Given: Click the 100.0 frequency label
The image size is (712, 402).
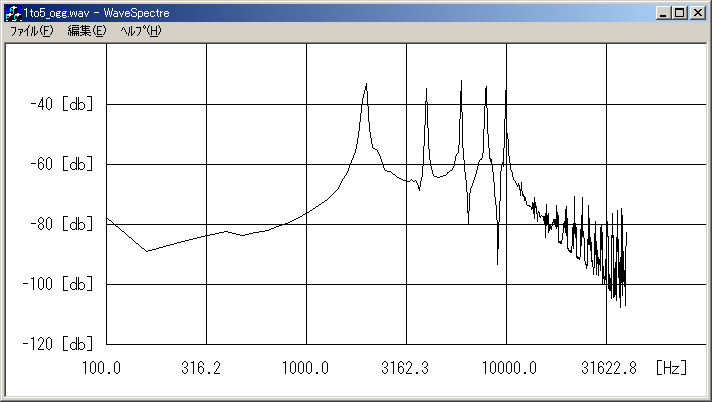Looking at the screenshot, I should (x=101, y=367).
